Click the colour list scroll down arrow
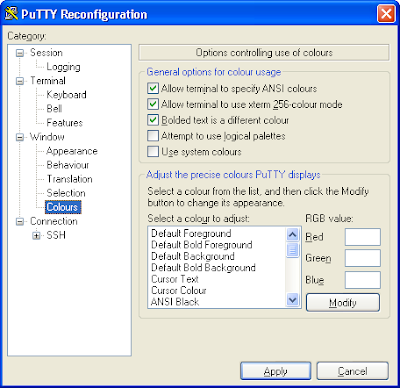 (x=293, y=300)
